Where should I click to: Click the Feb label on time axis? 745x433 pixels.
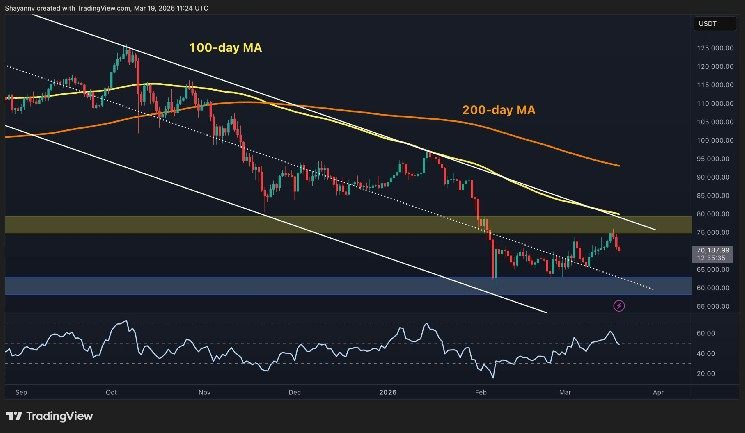(482, 394)
